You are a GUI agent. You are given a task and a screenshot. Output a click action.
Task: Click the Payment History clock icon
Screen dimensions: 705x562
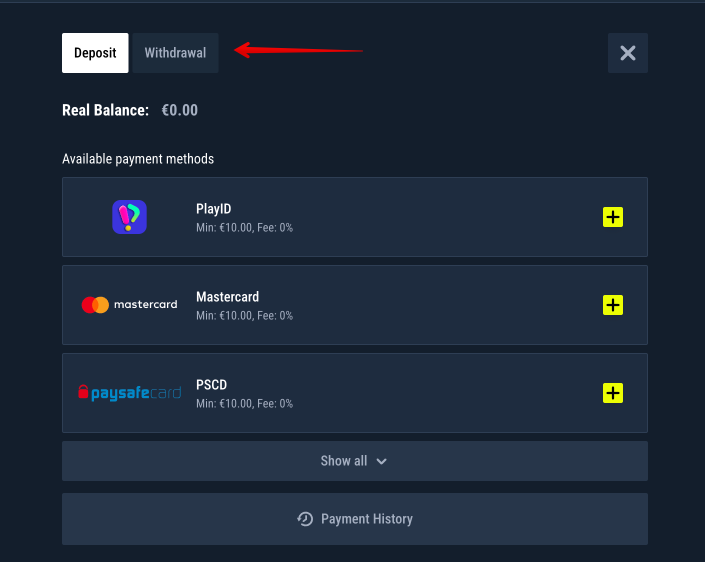coord(306,519)
